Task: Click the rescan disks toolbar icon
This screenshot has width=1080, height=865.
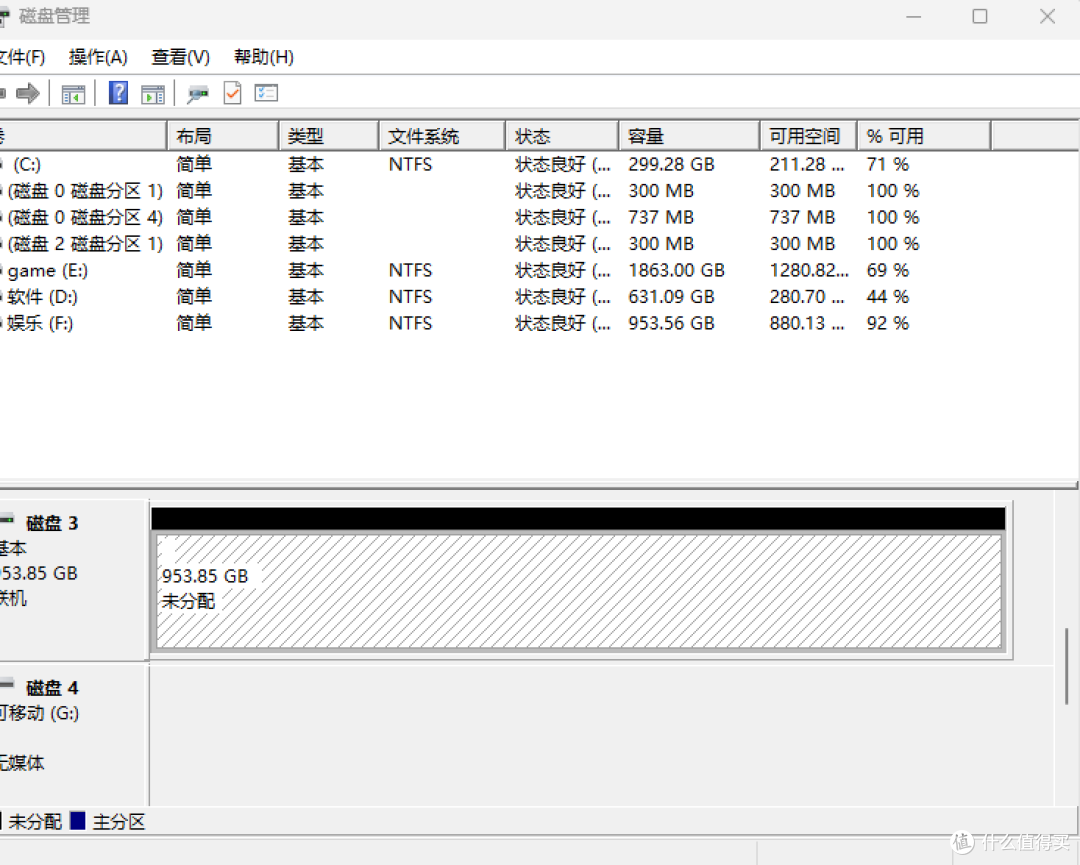Action: click(x=196, y=92)
